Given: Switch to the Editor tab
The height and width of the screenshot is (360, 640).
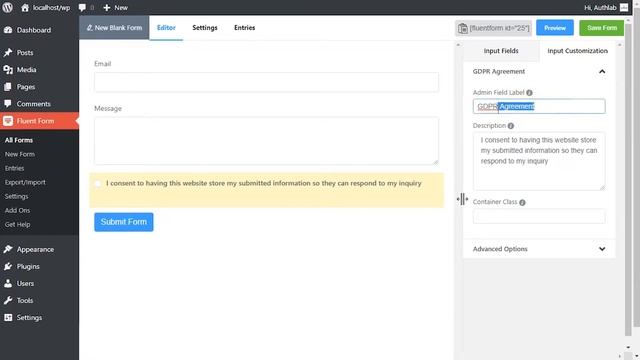Looking at the screenshot, I should tap(166, 28).
